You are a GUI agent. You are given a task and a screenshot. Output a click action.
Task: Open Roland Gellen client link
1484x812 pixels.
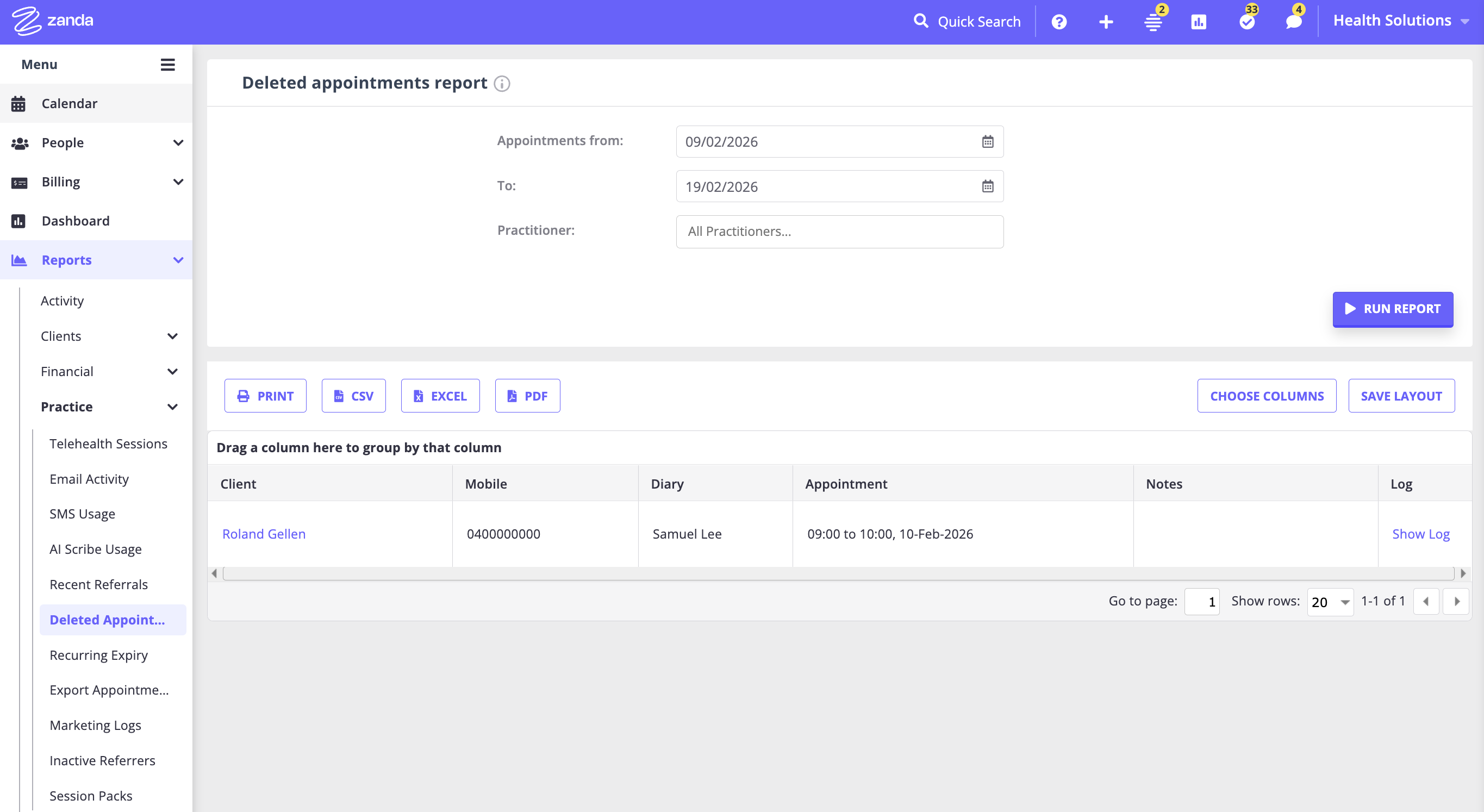pyautogui.click(x=264, y=534)
